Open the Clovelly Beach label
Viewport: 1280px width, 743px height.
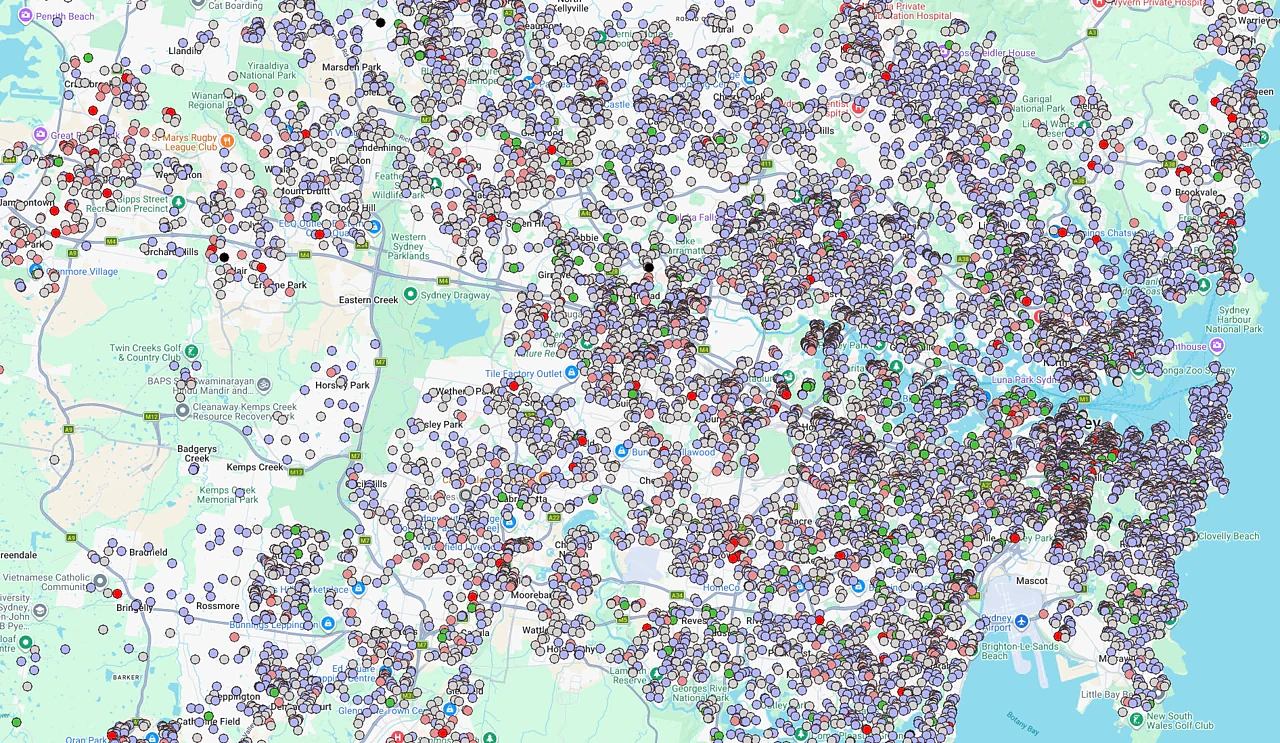1228,536
